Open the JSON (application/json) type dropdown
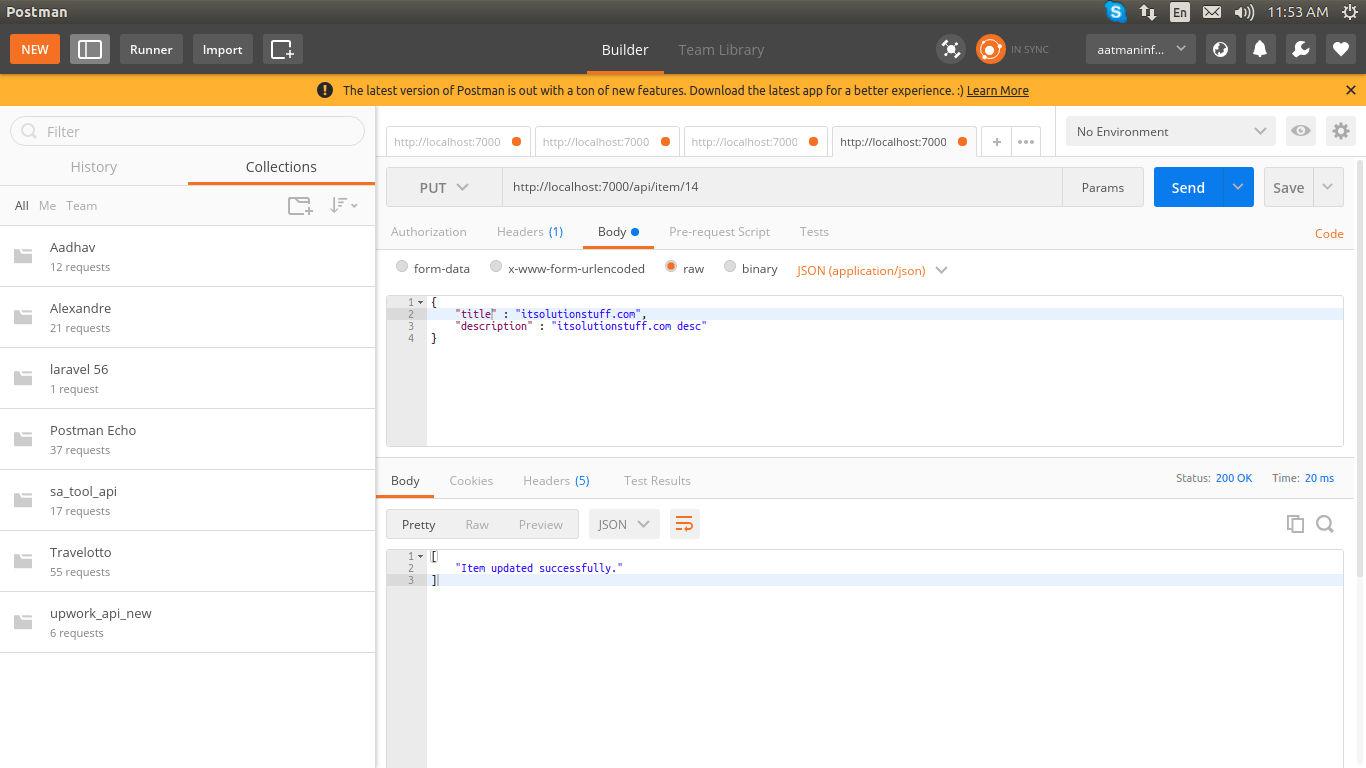The width and height of the screenshot is (1366, 768). point(871,270)
